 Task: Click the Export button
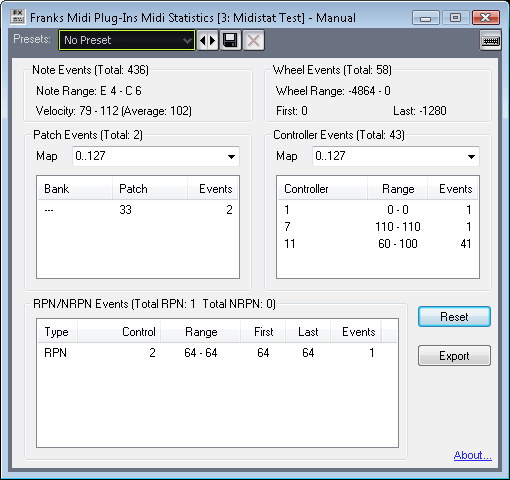click(454, 356)
